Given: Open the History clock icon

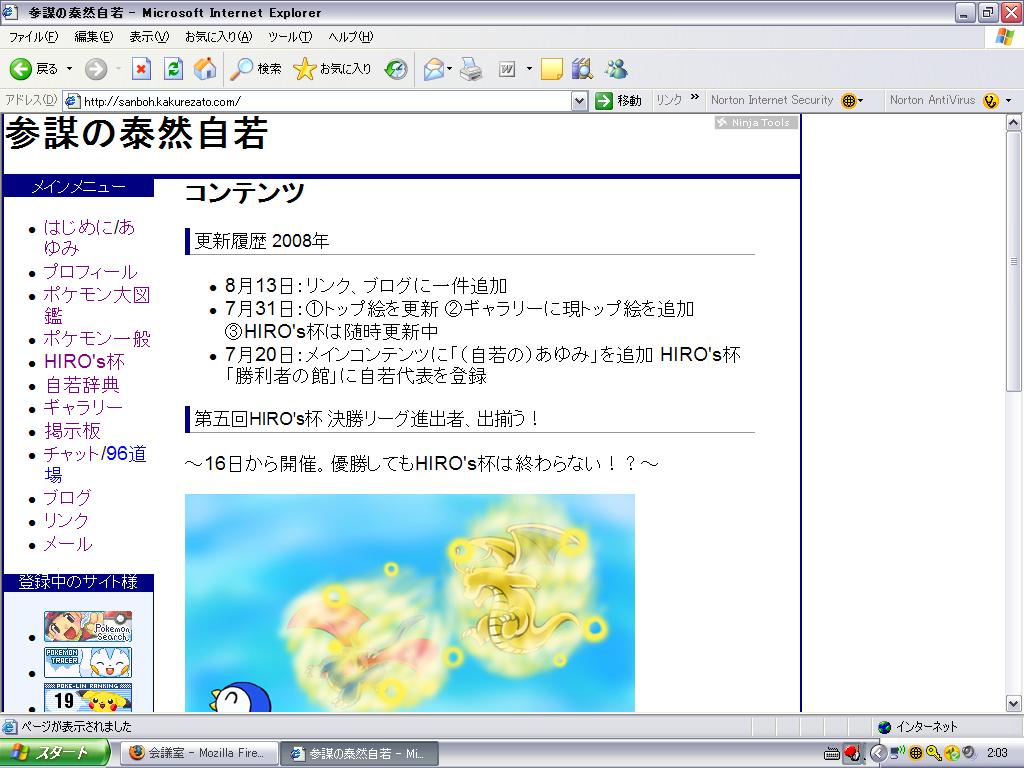Looking at the screenshot, I should [x=396, y=69].
